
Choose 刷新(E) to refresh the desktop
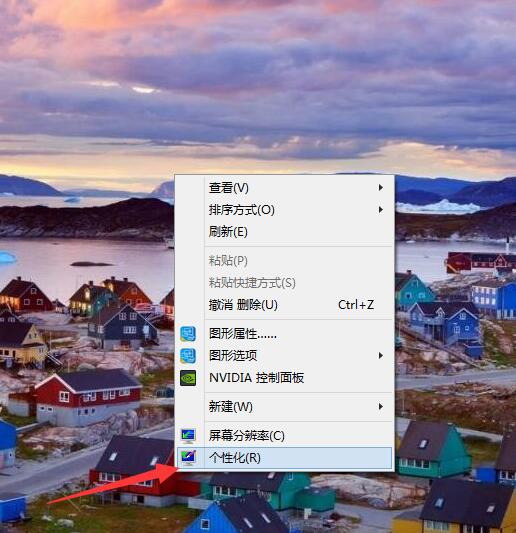click(284, 232)
